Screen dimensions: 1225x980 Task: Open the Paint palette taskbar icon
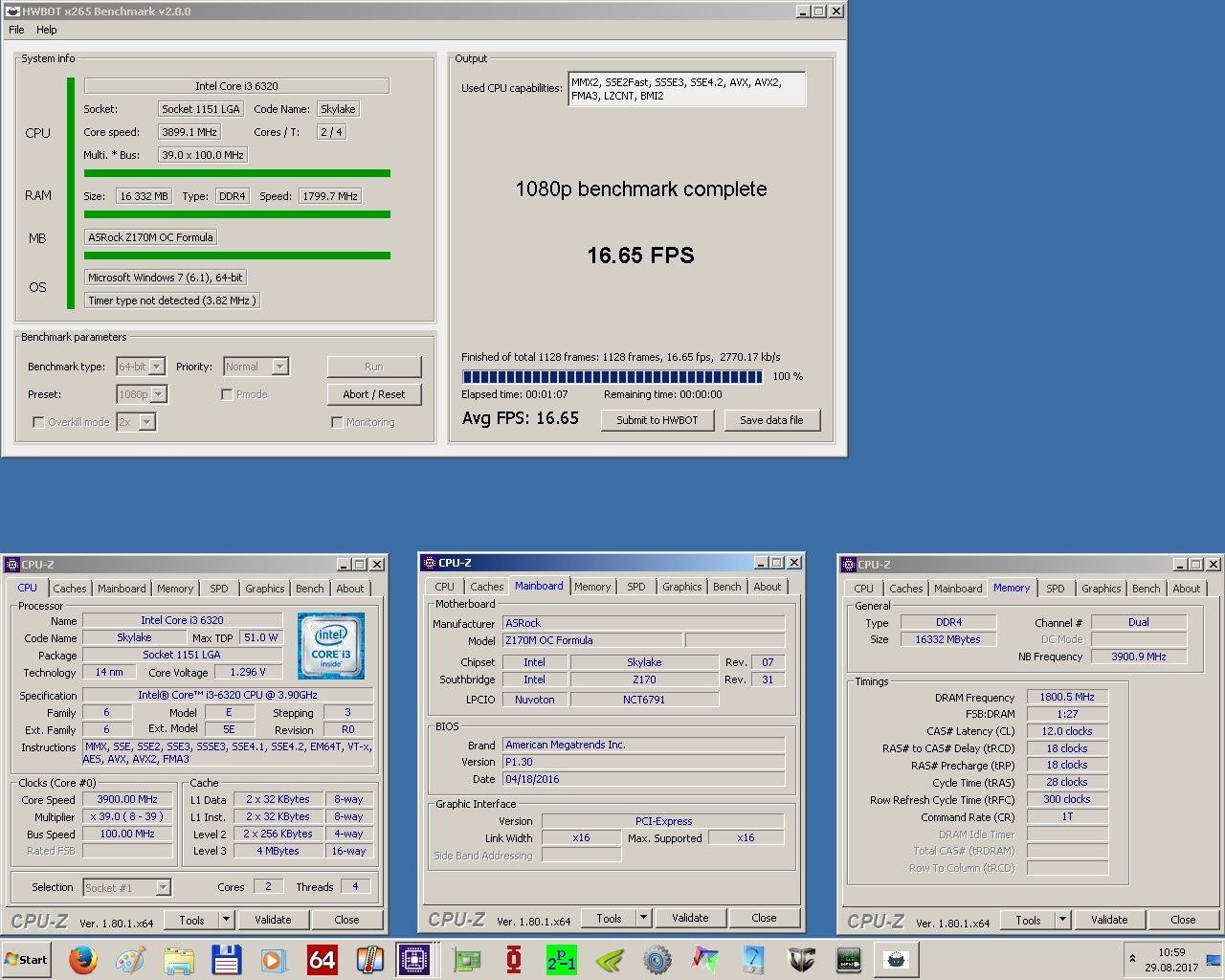tap(130, 959)
